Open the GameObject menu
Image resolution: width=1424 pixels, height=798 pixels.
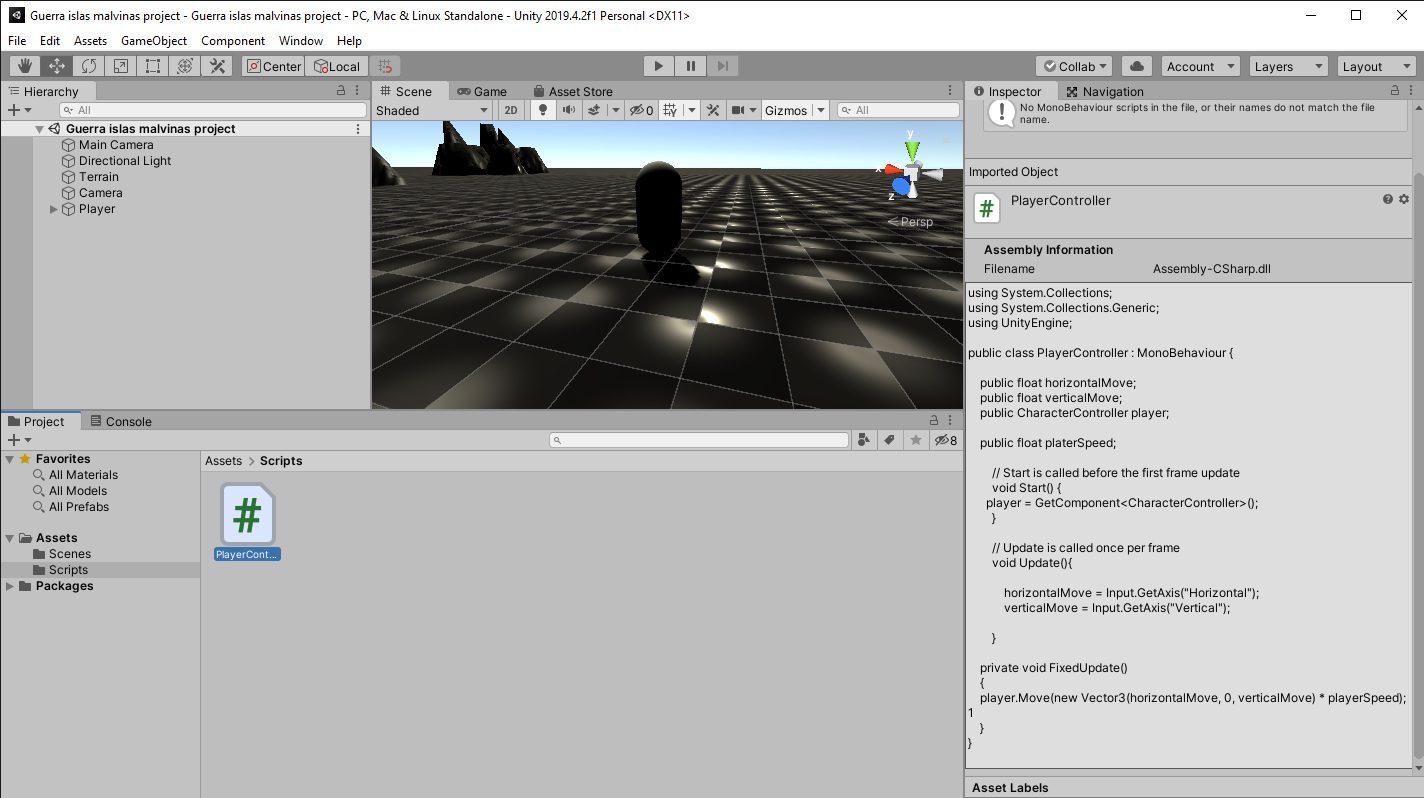tap(154, 41)
